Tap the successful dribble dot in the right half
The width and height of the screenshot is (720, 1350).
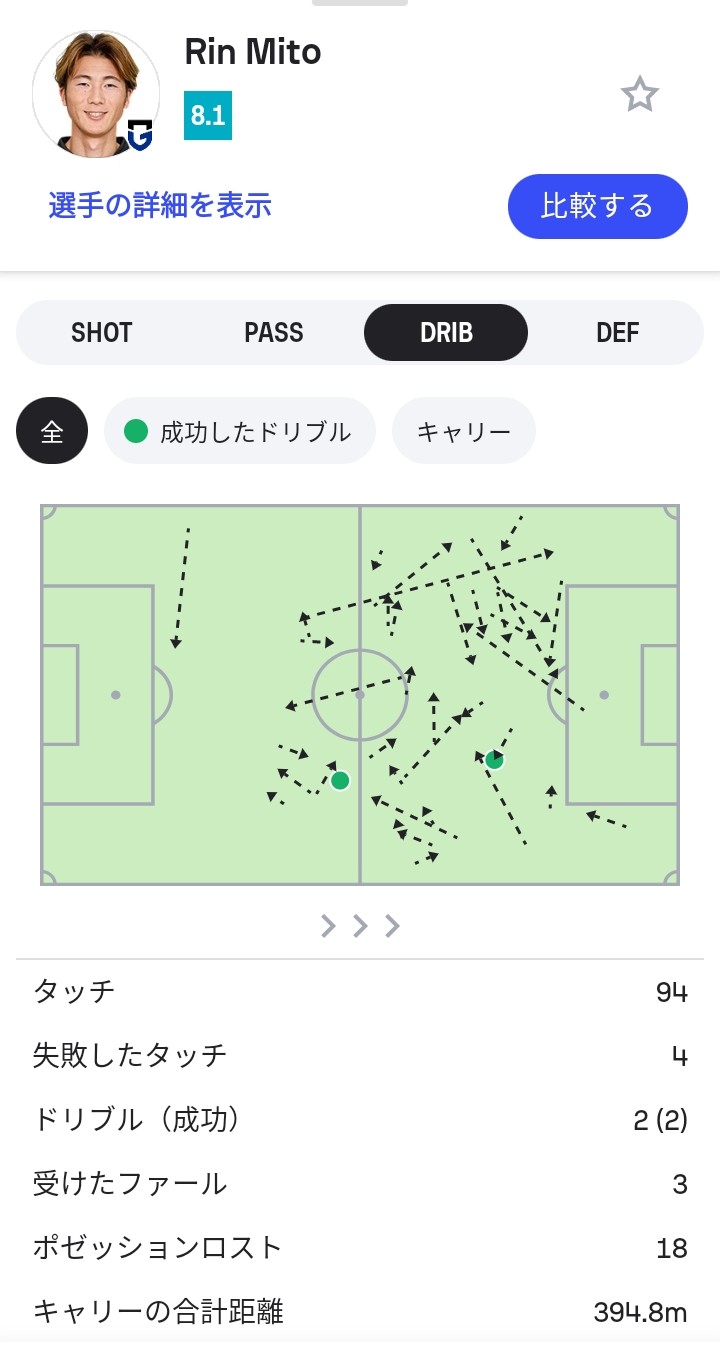pyautogui.click(x=494, y=760)
